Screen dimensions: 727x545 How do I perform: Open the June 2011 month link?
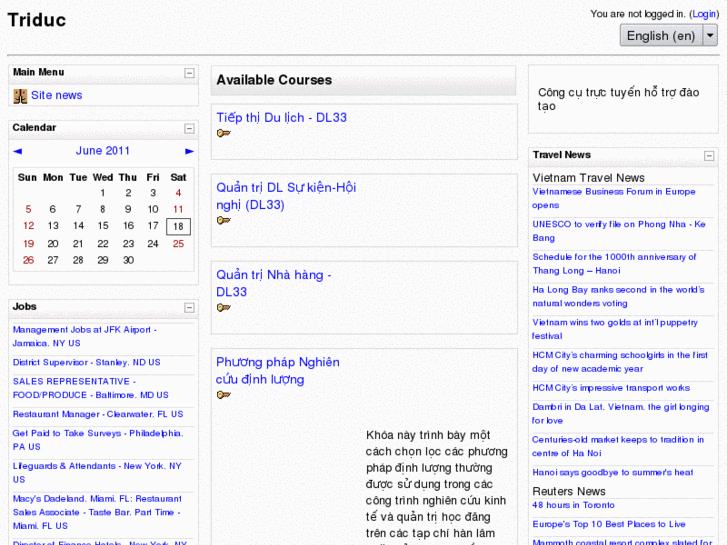point(103,151)
